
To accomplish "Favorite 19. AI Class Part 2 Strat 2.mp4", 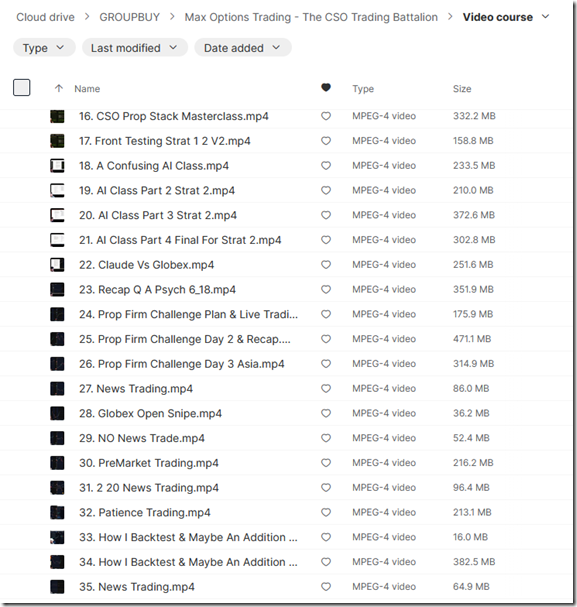I will pos(326,190).
